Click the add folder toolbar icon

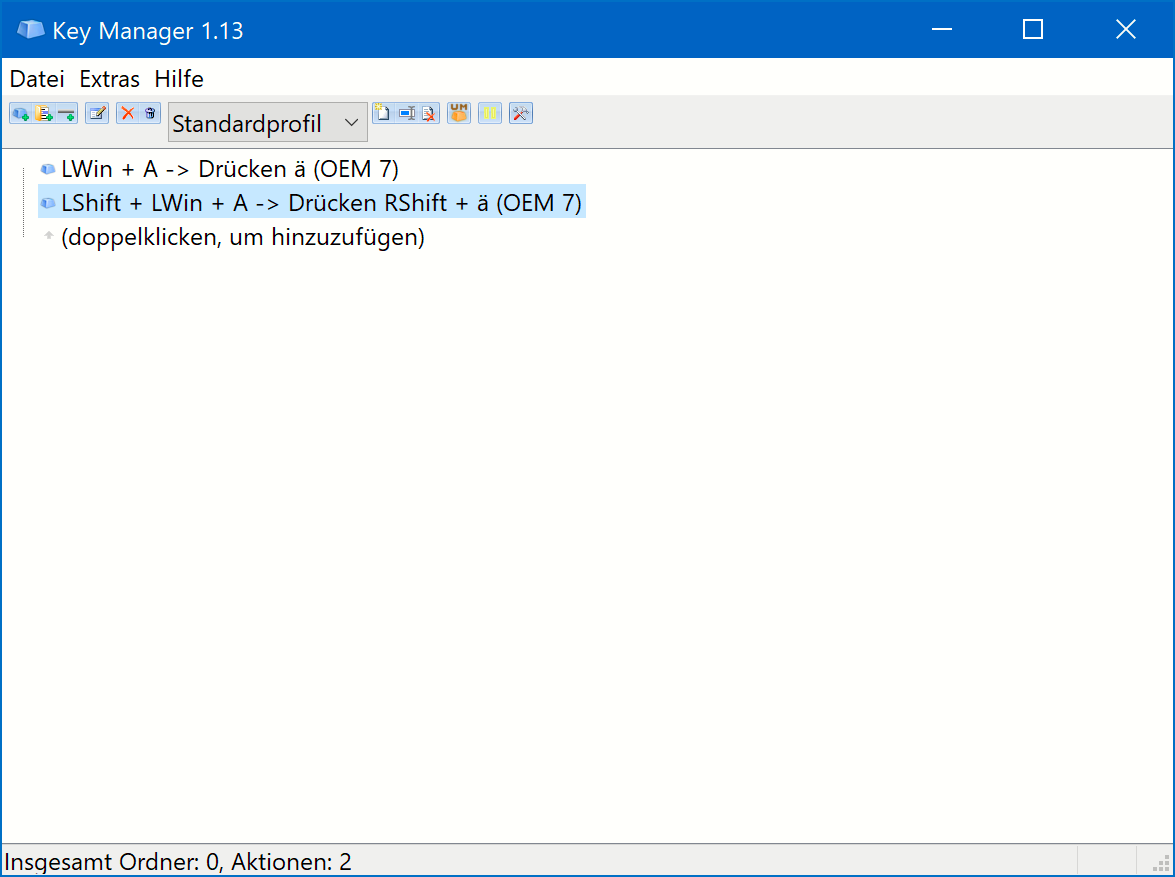coord(44,113)
